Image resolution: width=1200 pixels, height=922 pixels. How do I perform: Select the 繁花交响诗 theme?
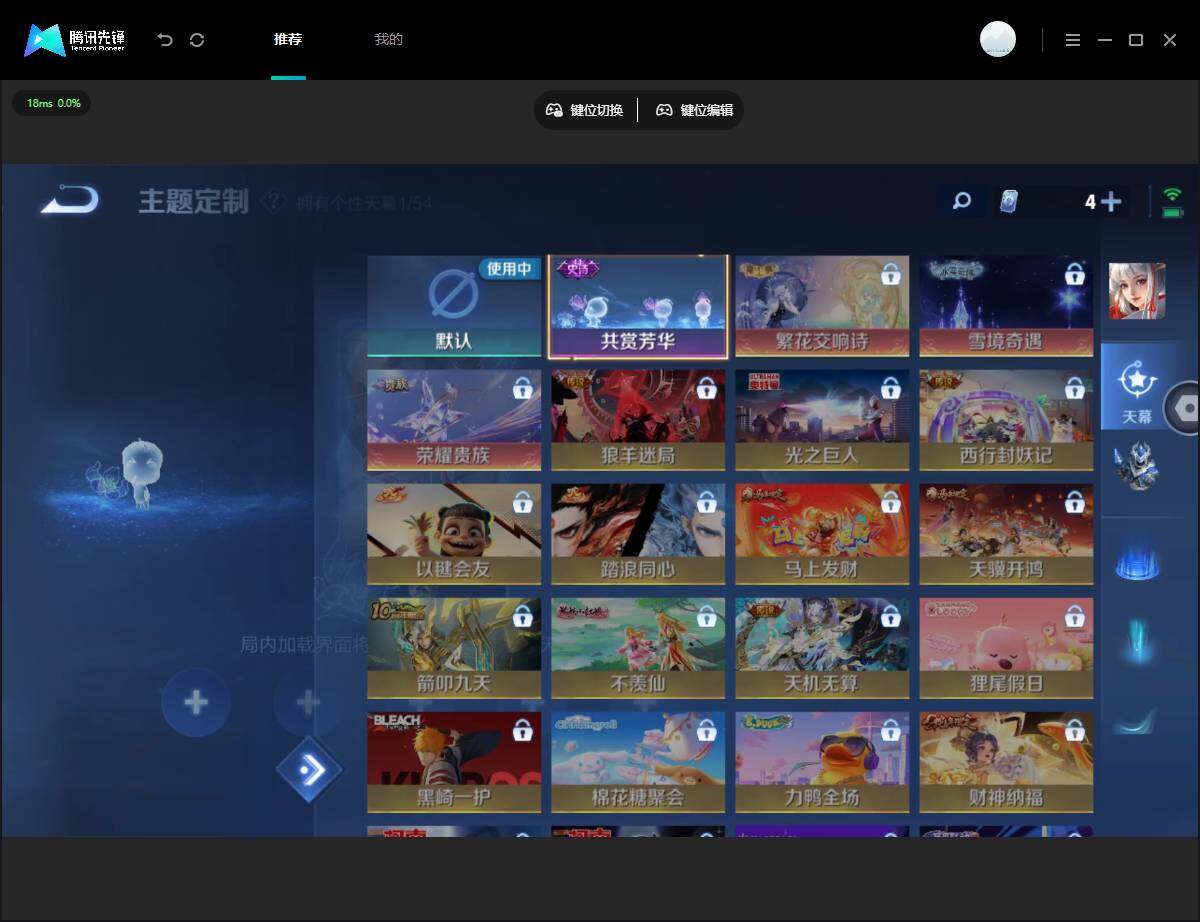pyautogui.click(x=822, y=306)
